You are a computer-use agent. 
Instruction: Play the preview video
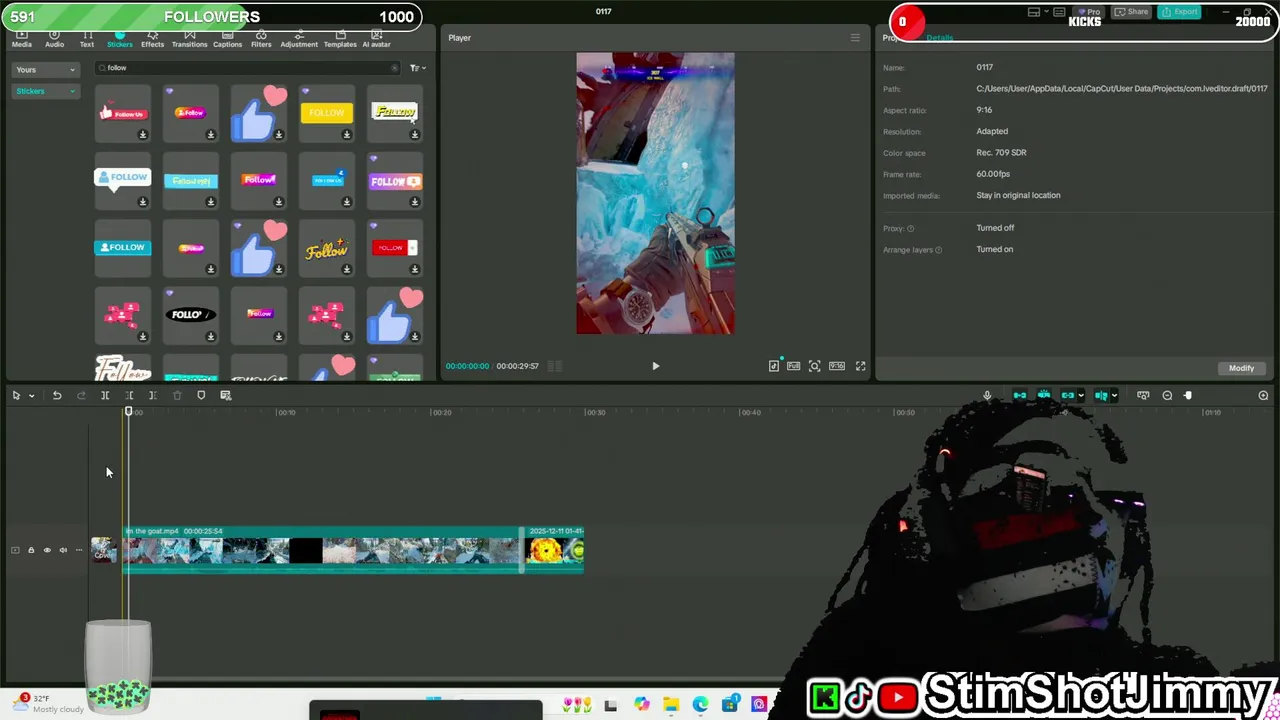[x=656, y=366]
